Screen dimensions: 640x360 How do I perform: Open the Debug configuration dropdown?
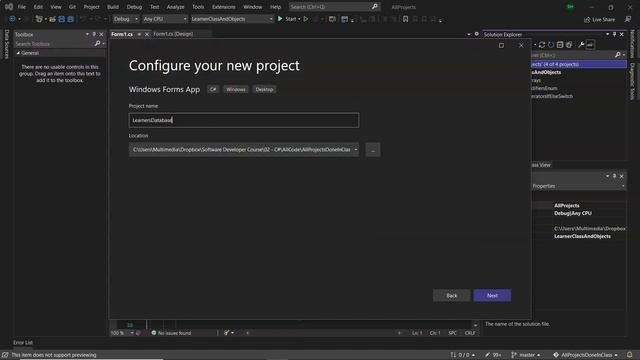(126, 19)
